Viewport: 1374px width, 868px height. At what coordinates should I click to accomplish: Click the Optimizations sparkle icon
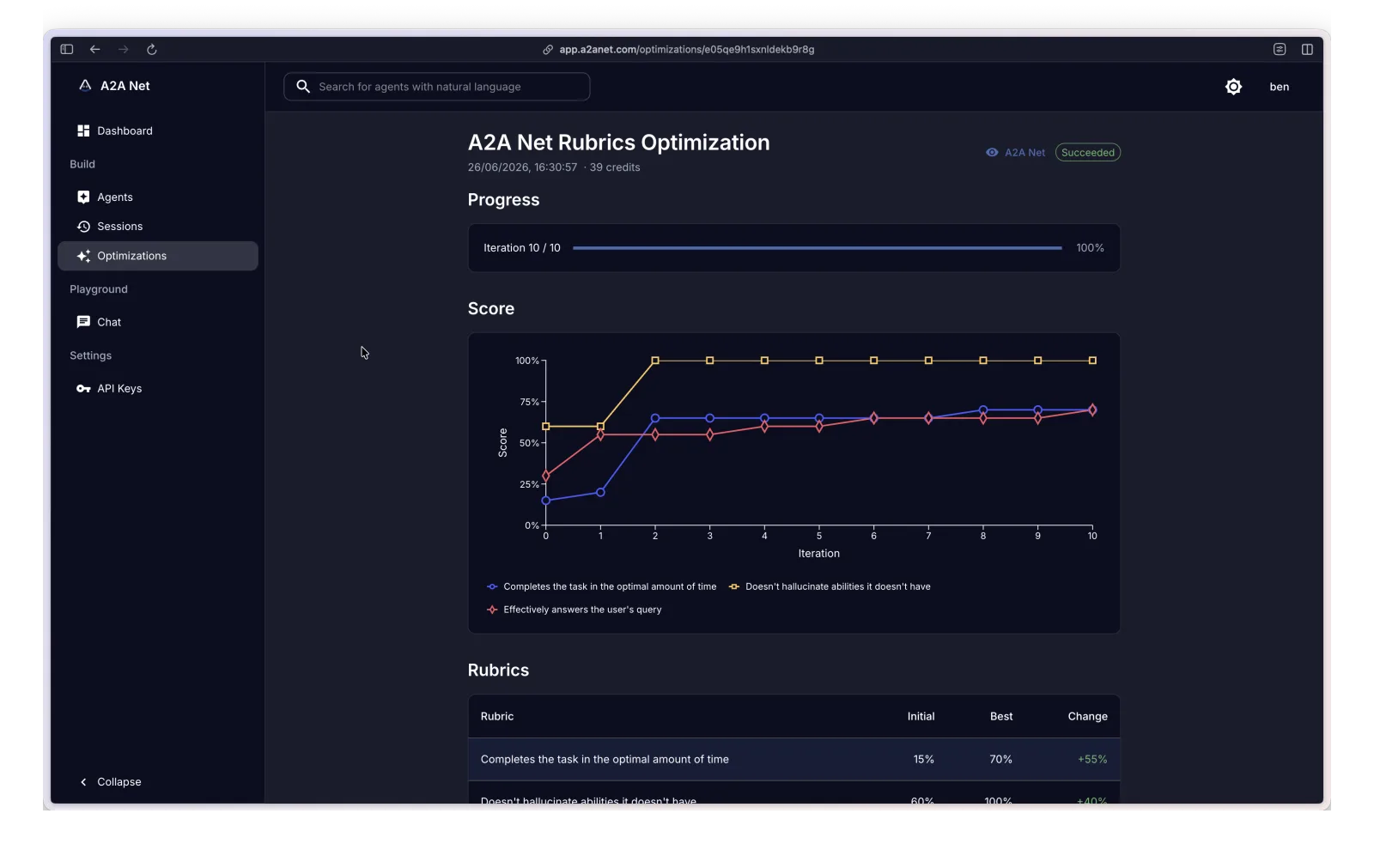tap(83, 256)
